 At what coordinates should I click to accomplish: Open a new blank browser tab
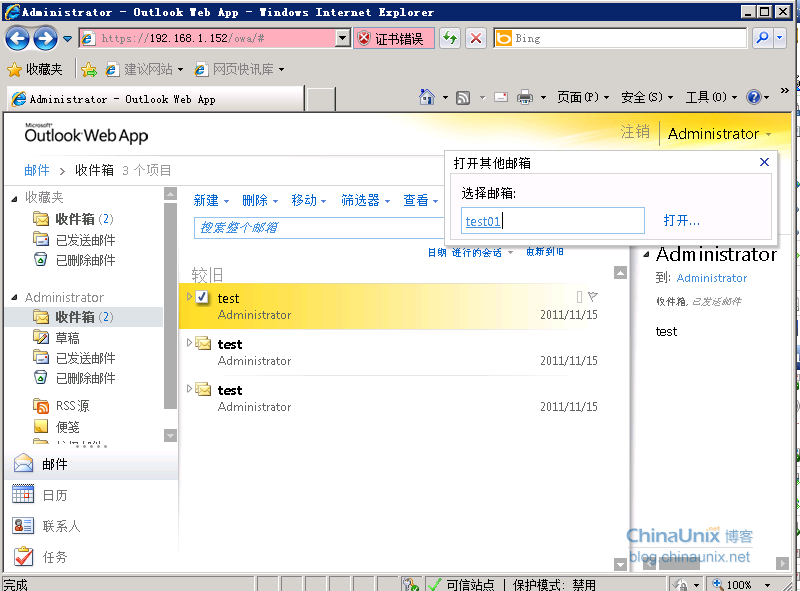(320, 99)
